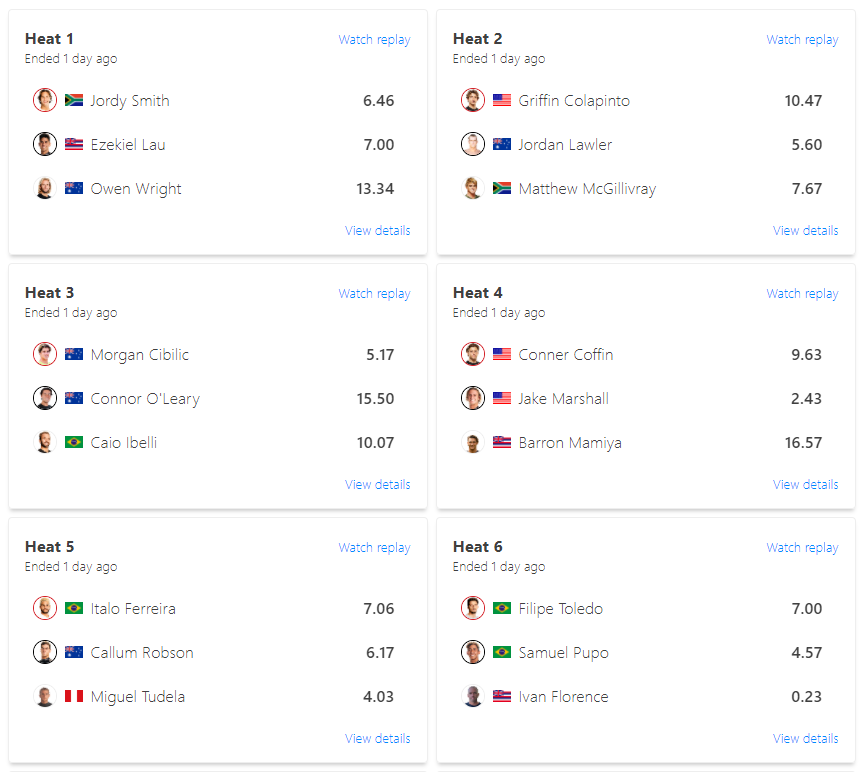Click the Brazil flag beside Italo Ferreira
Screen dimensions: 861x772
click(74, 608)
